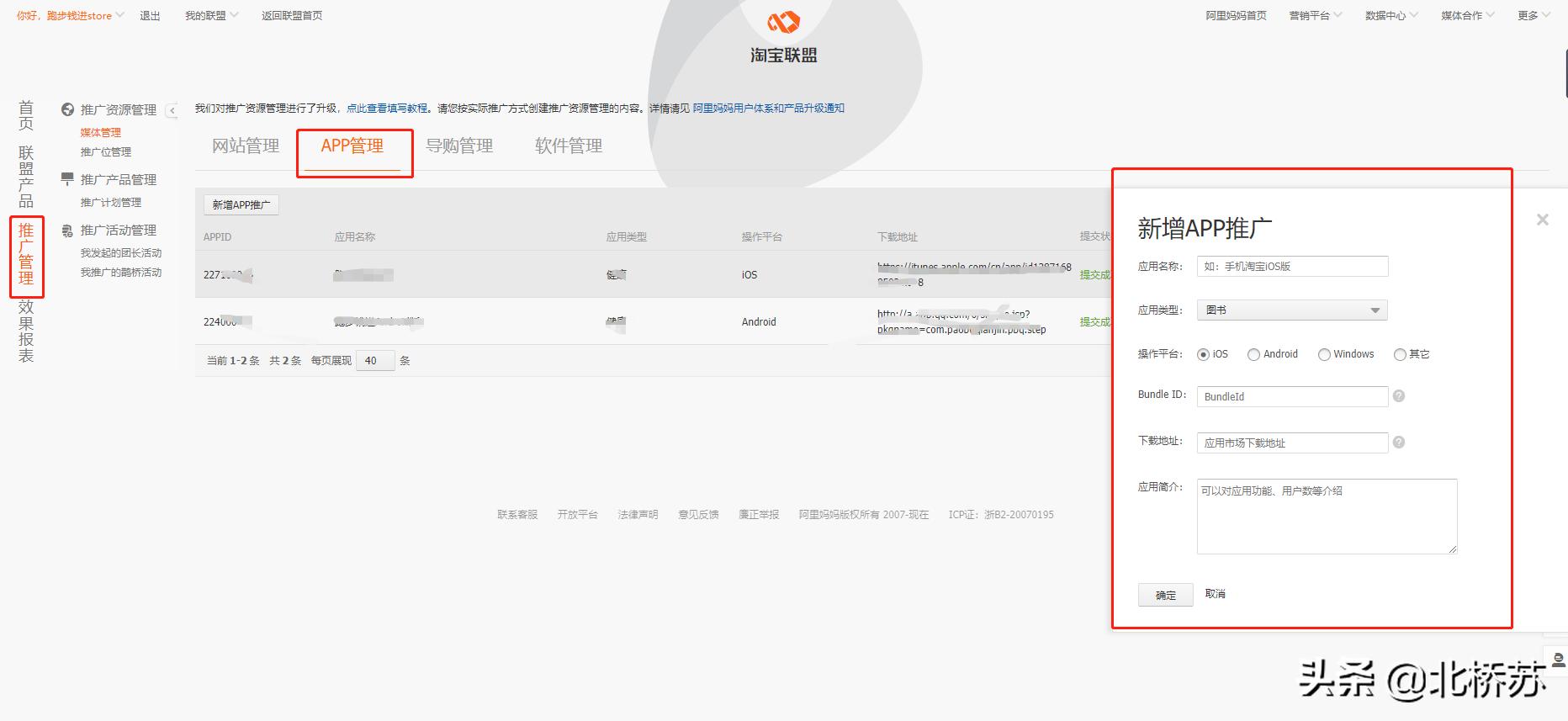
Task: Click the Android cell in the table
Action: pos(759,322)
